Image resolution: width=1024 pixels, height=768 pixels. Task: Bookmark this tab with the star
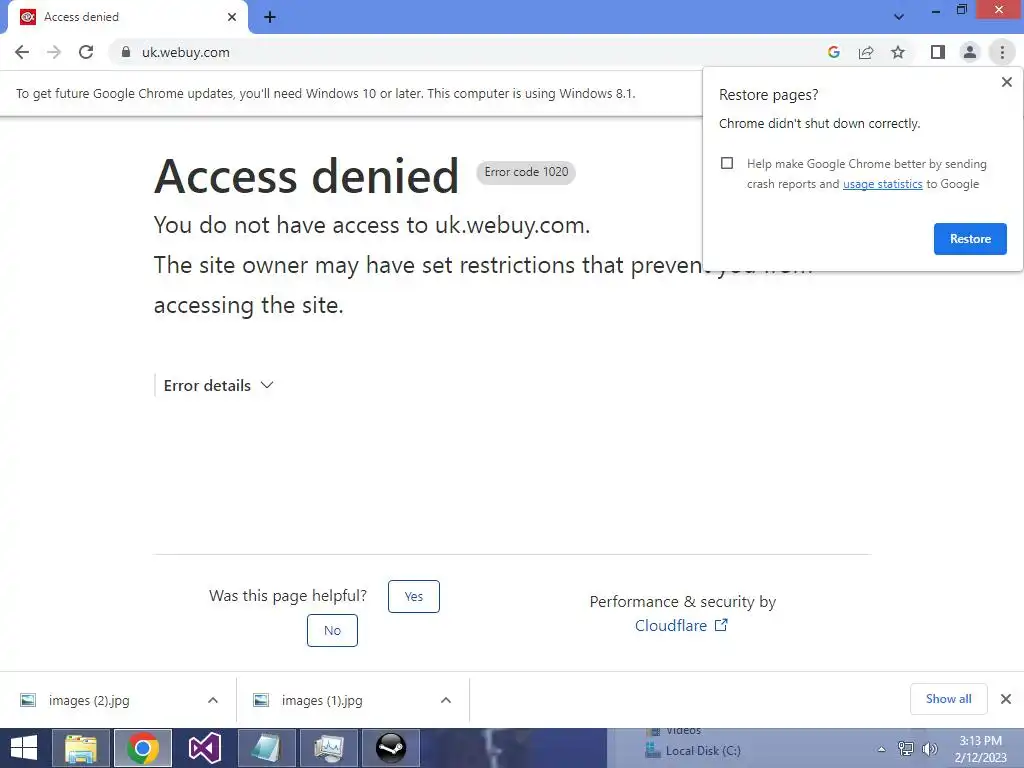click(x=898, y=52)
